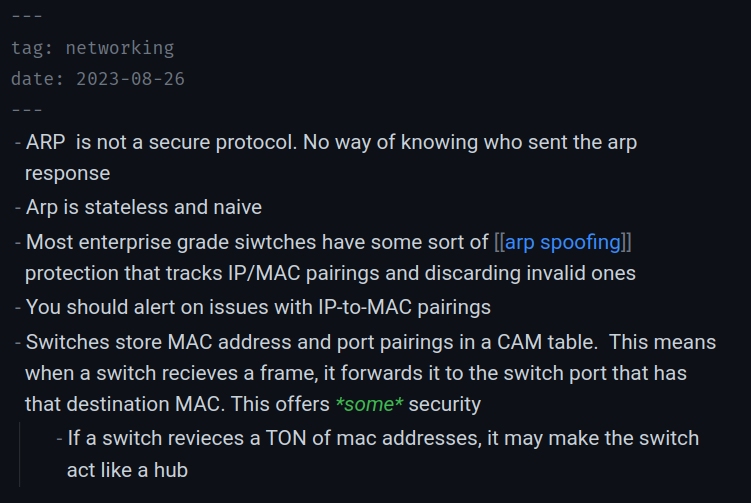Click the indent guide line beside nested bullet
This screenshot has width=751, height=503.
click(20, 454)
